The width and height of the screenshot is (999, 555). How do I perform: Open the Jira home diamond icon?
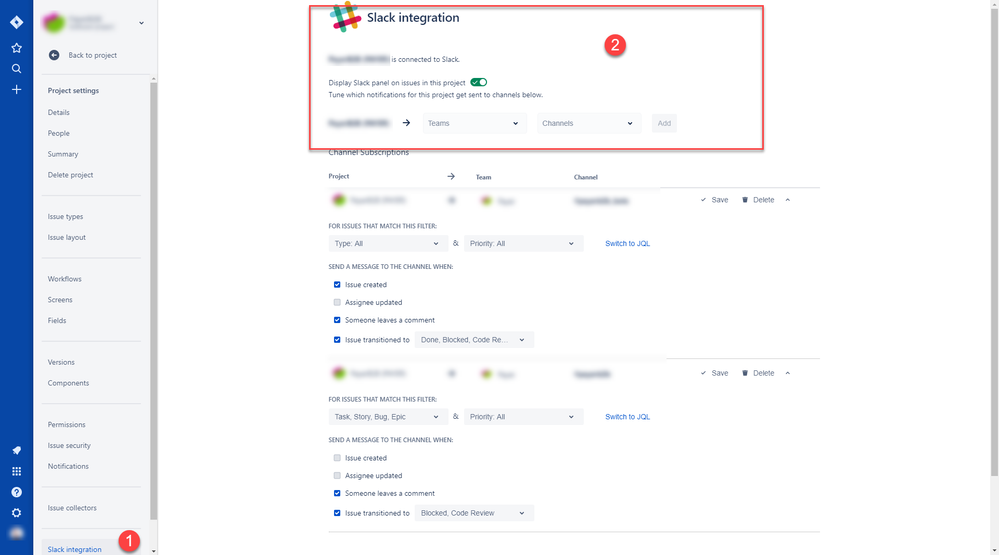(17, 22)
